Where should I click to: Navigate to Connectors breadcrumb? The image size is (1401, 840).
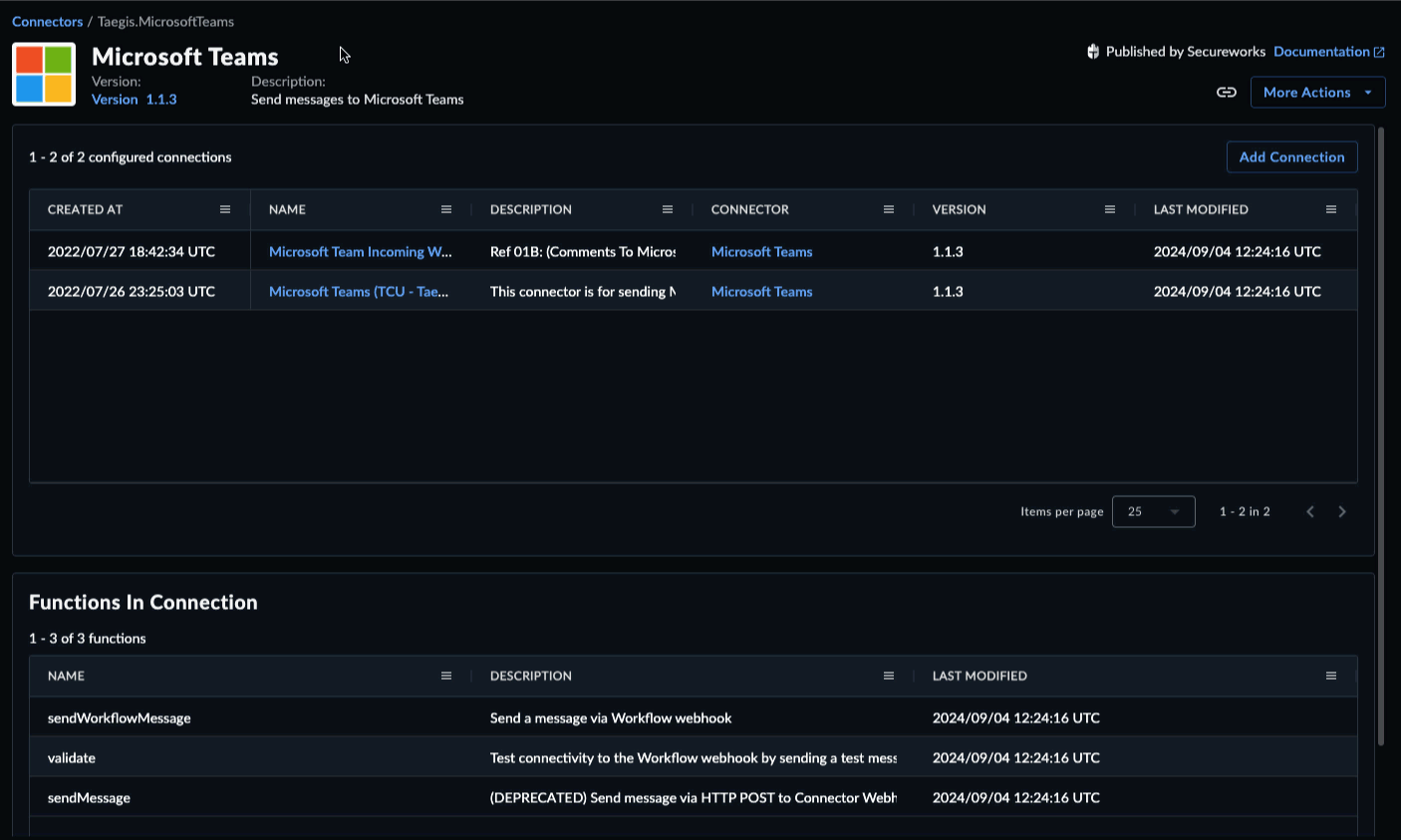(47, 21)
